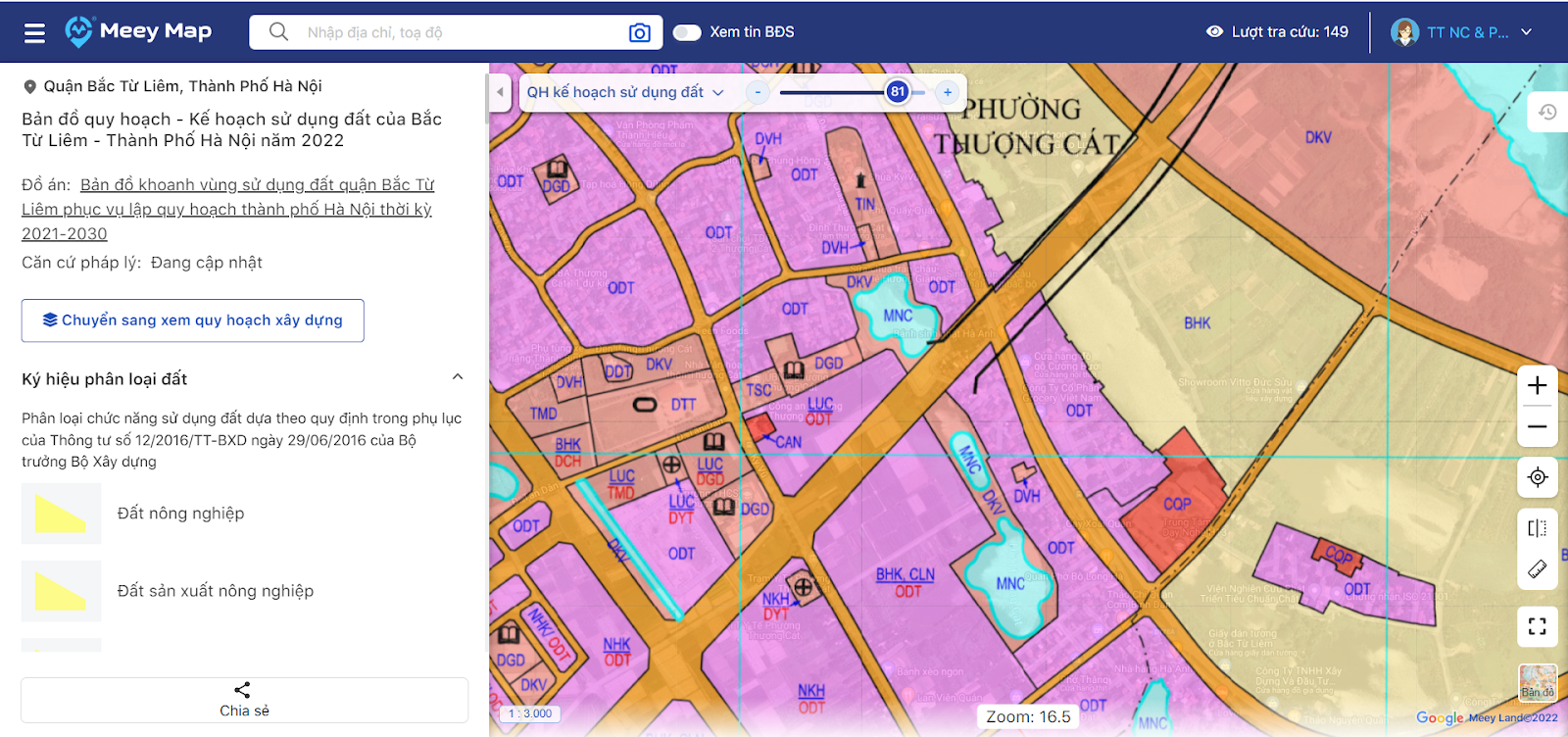The width and height of the screenshot is (1568, 737).
Task: Open the lookup history icon
Action: [1547, 112]
